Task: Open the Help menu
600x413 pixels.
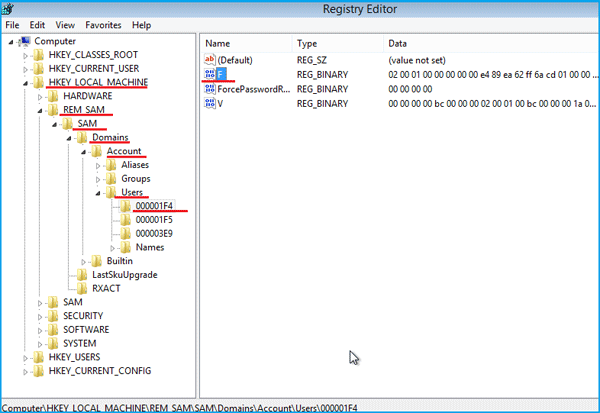Action: point(142,25)
